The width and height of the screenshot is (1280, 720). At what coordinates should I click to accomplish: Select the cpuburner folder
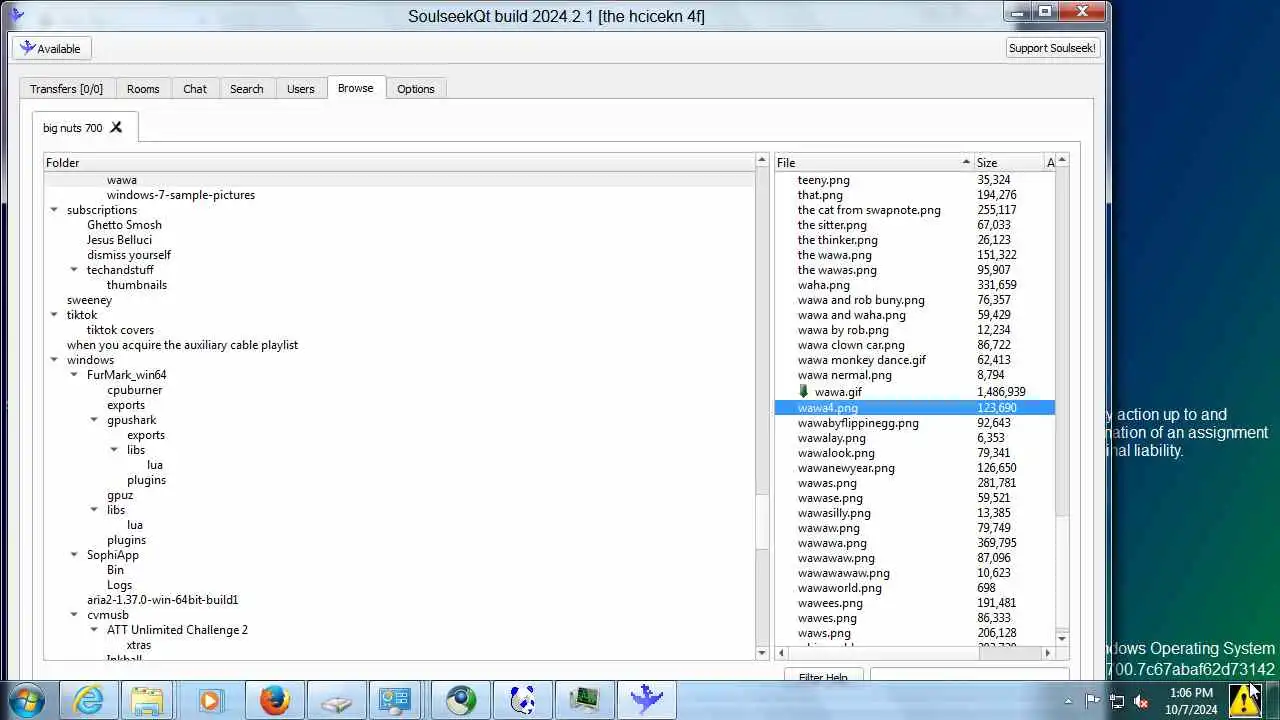click(x=134, y=390)
